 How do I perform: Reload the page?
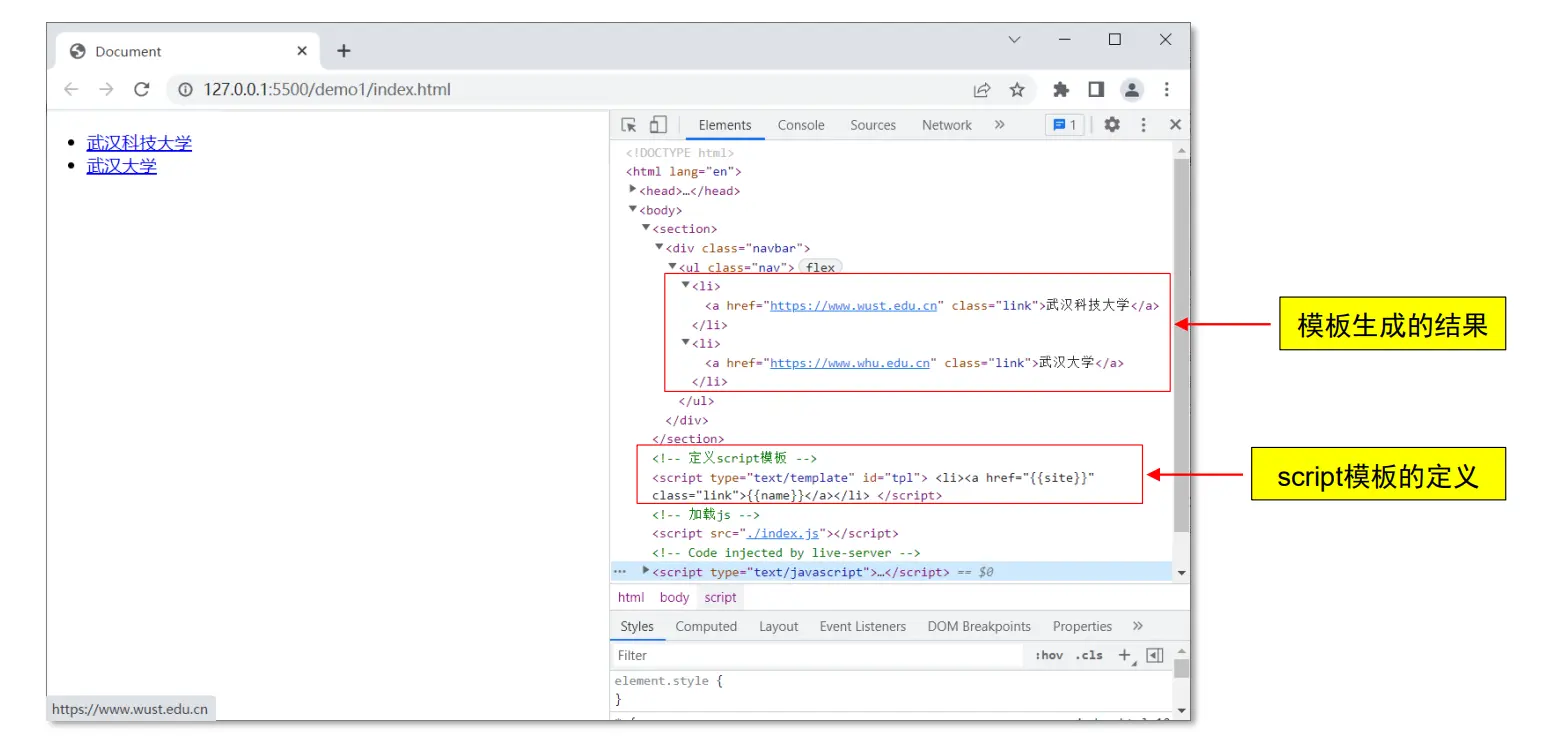142,89
